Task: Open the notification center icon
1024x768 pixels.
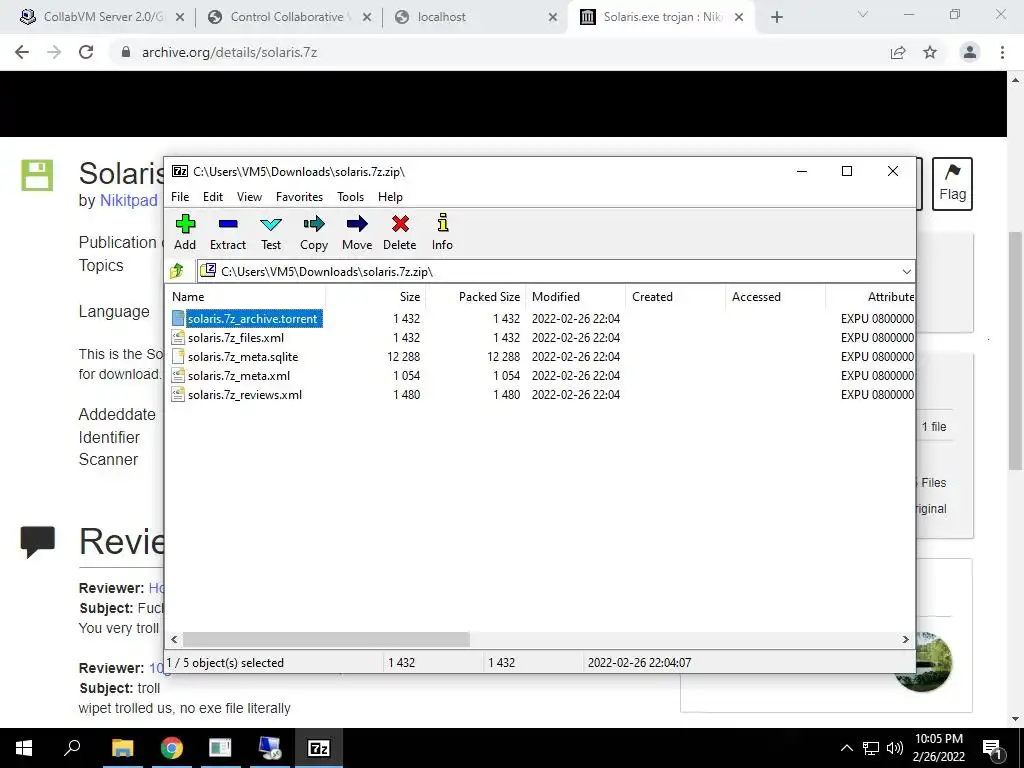Action: [x=992, y=748]
